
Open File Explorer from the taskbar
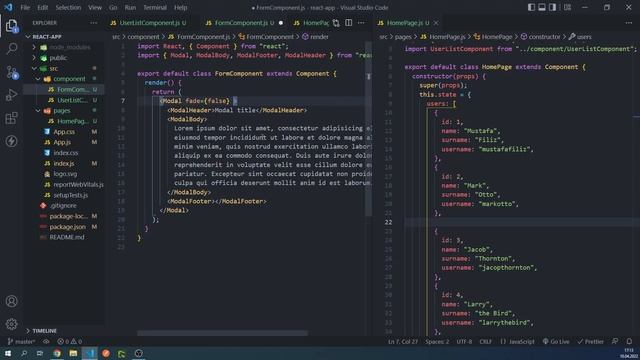click(x=73, y=353)
